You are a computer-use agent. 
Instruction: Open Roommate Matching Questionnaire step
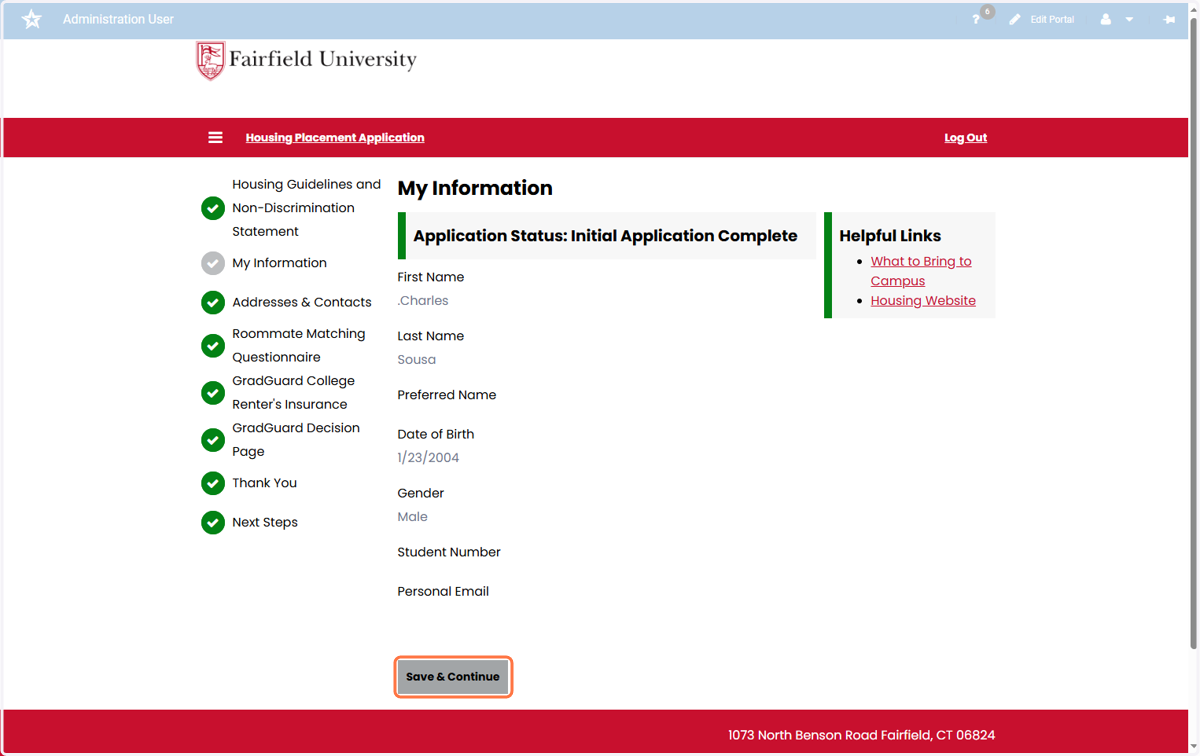298,345
